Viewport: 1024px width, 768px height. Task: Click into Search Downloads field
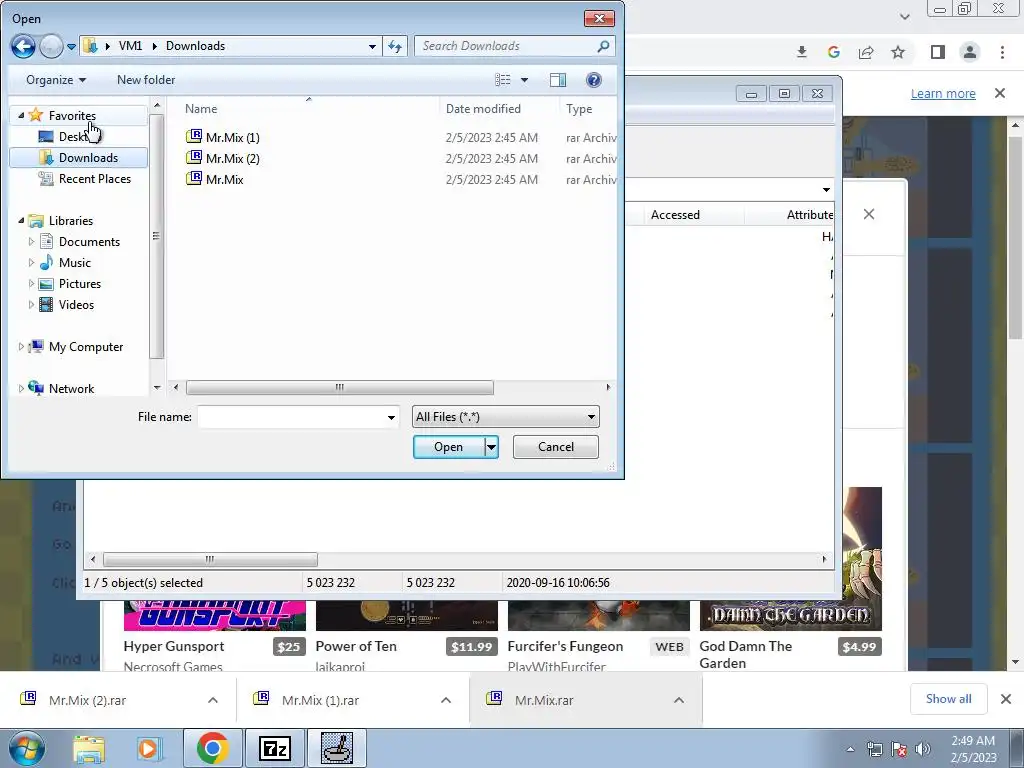pyautogui.click(x=506, y=46)
